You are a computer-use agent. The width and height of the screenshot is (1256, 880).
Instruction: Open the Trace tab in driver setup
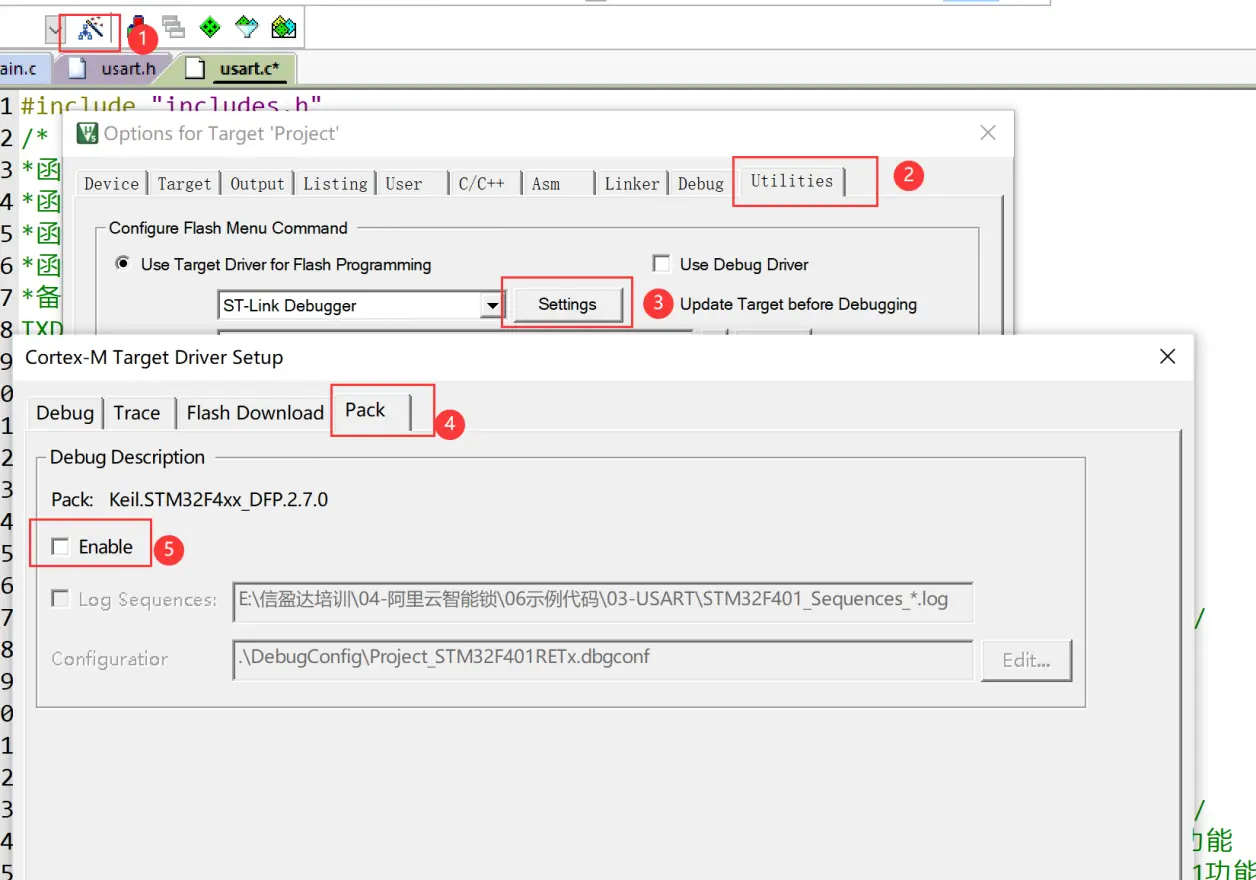coord(137,413)
